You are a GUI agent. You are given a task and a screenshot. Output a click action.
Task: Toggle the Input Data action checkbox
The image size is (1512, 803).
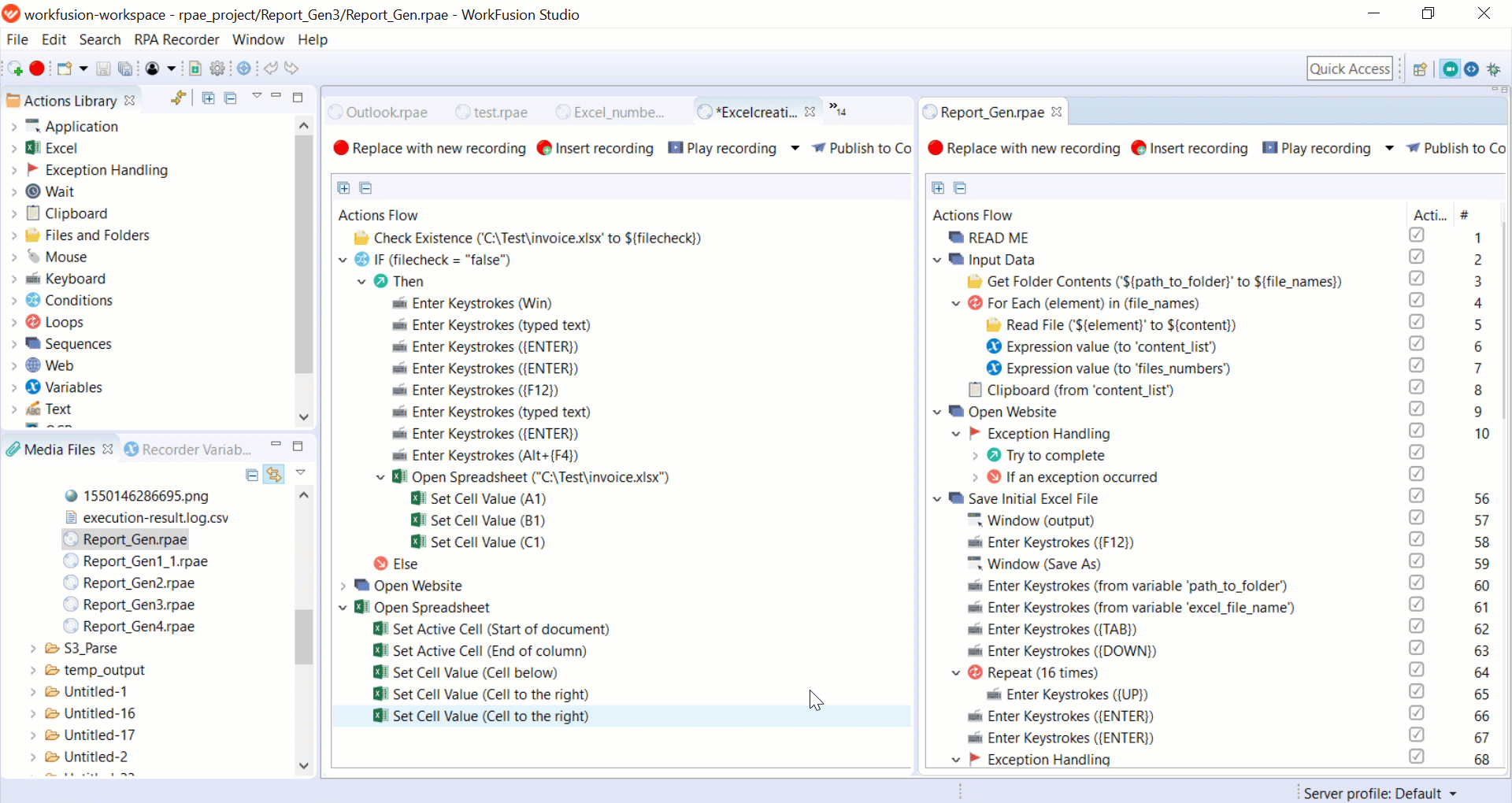[x=1417, y=257]
